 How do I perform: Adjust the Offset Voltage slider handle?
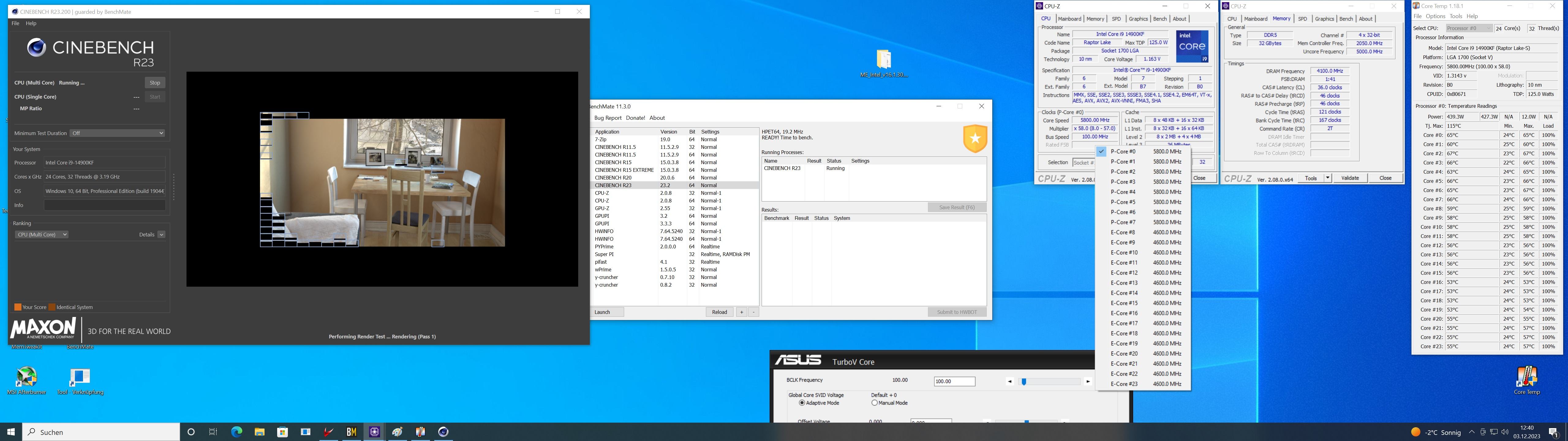[x=1027, y=421]
